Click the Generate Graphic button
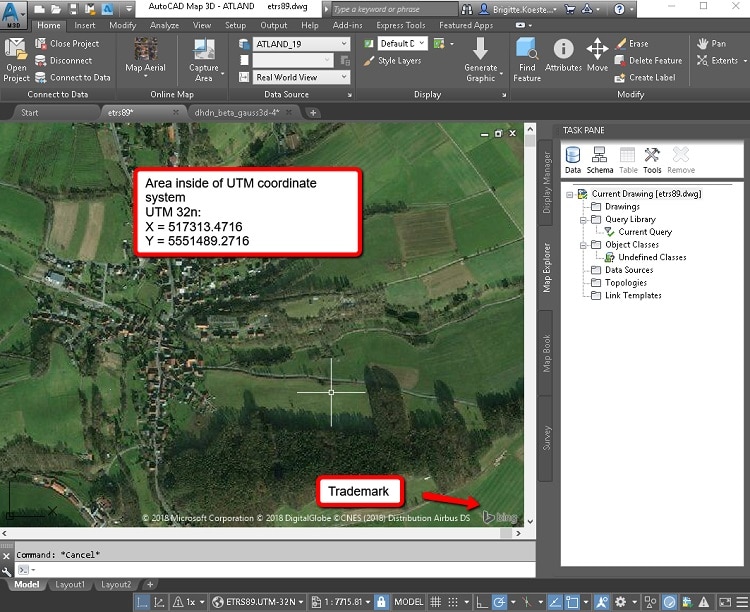This screenshot has width=750, height=612. (481, 60)
